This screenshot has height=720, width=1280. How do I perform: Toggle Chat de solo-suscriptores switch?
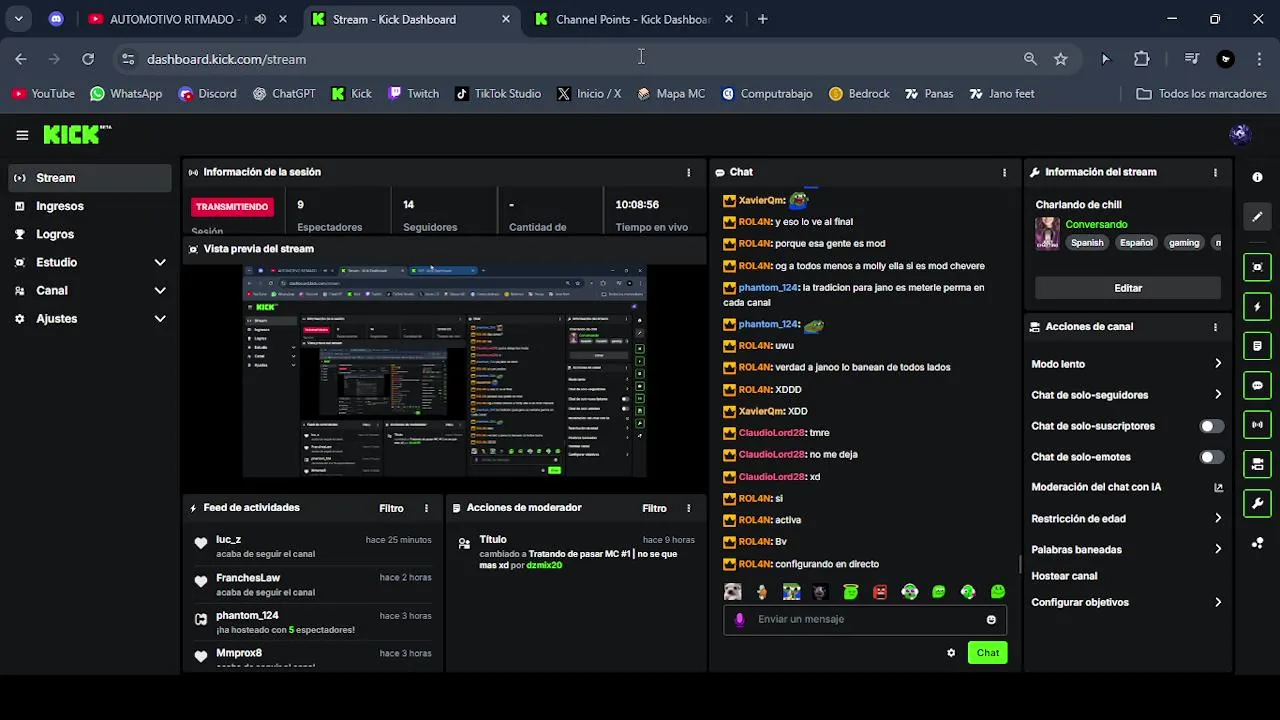coord(1211,426)
